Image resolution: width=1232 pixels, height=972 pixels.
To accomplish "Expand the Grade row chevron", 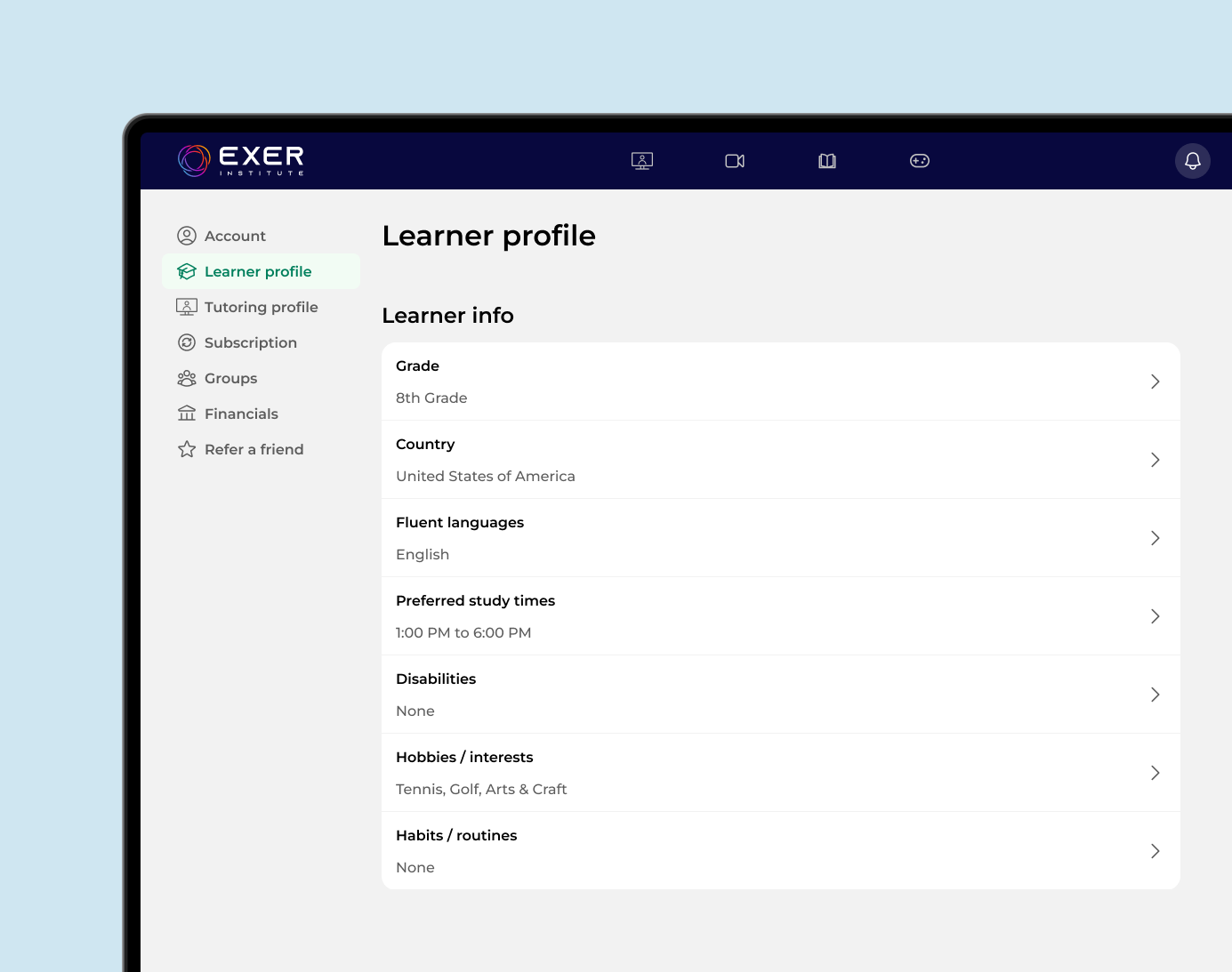I will 1156,381.
